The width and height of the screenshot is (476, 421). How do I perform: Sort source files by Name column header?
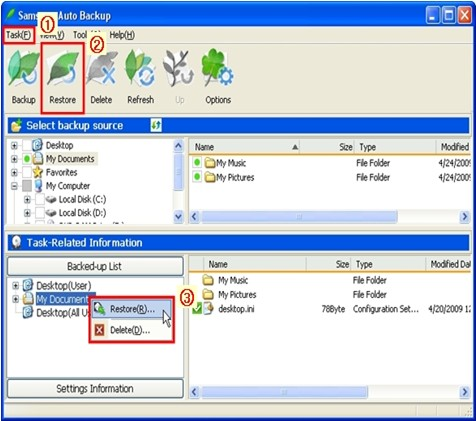tap(244, 147)
